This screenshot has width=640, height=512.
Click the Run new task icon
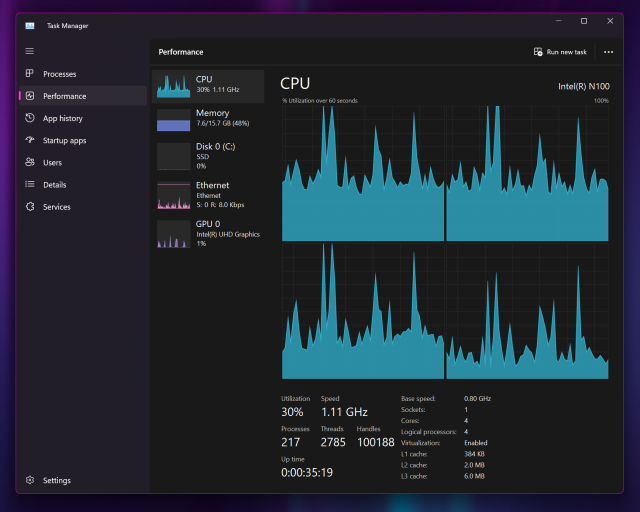(x=538, y=52)
